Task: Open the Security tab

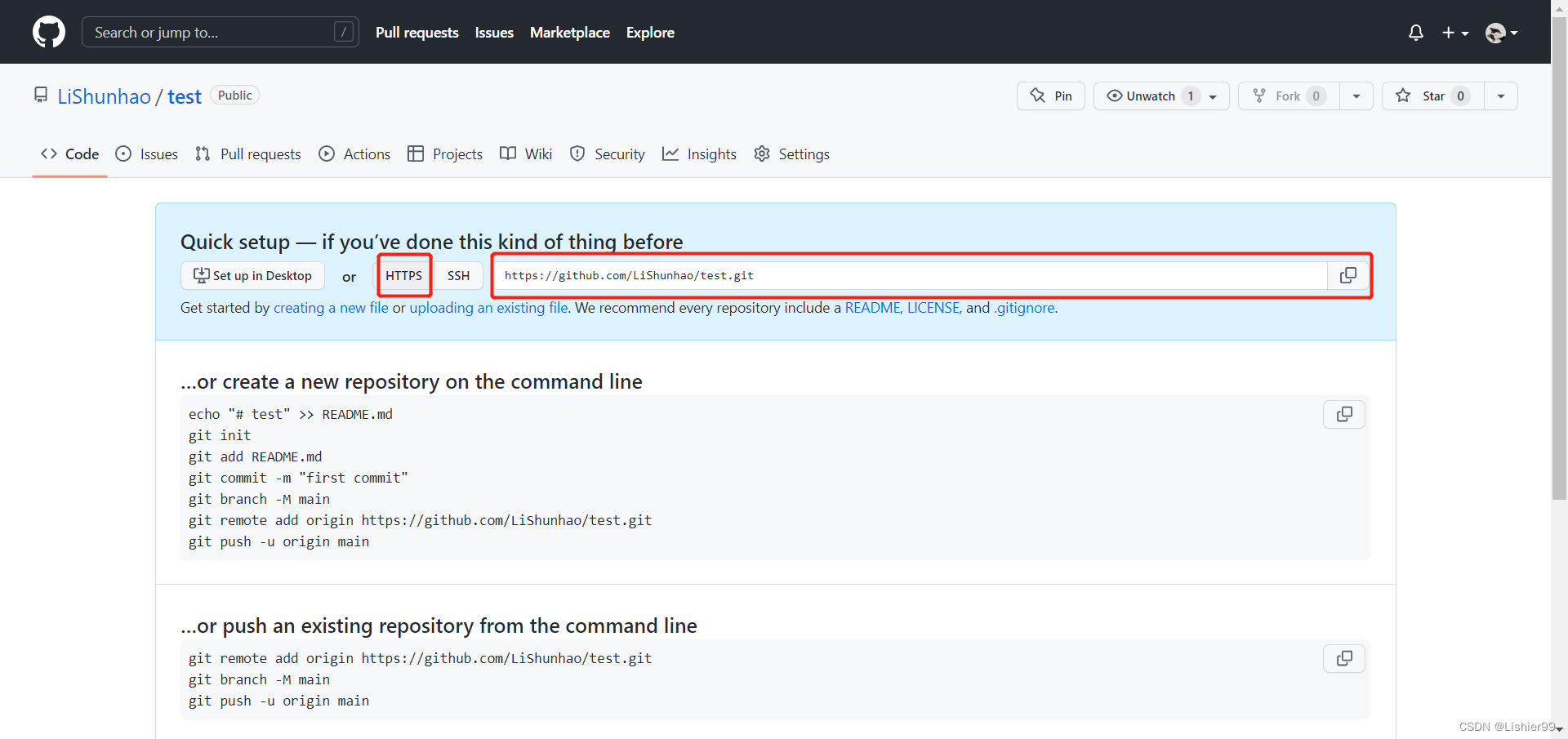Action: pyautogui.click(x=608, y=154)
